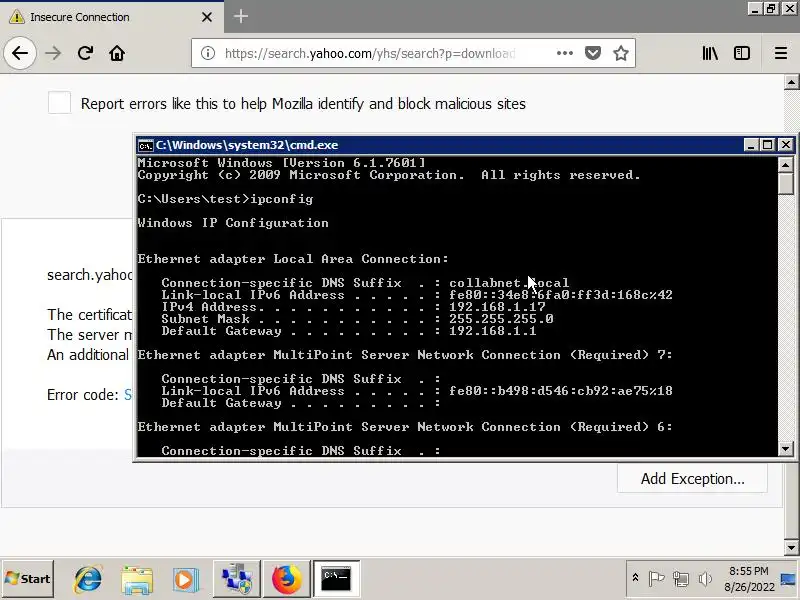800x600 pixels.
Task: Show hidden system tray icons
Action: pos(635,578)
